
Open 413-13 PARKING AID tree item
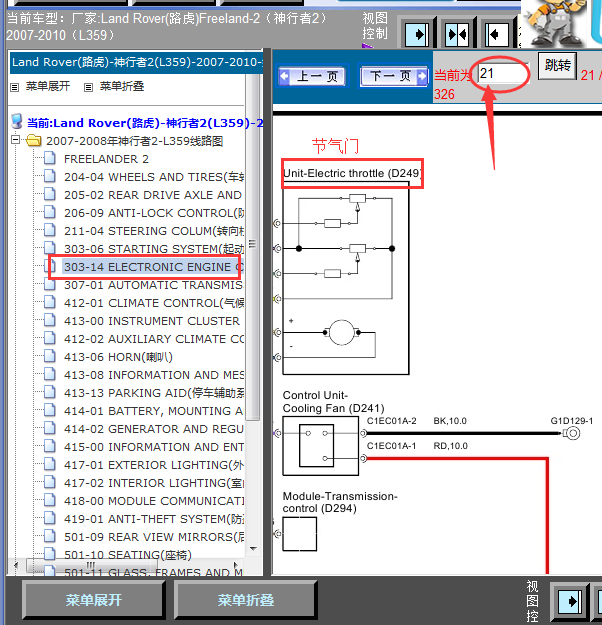point(154,393)
